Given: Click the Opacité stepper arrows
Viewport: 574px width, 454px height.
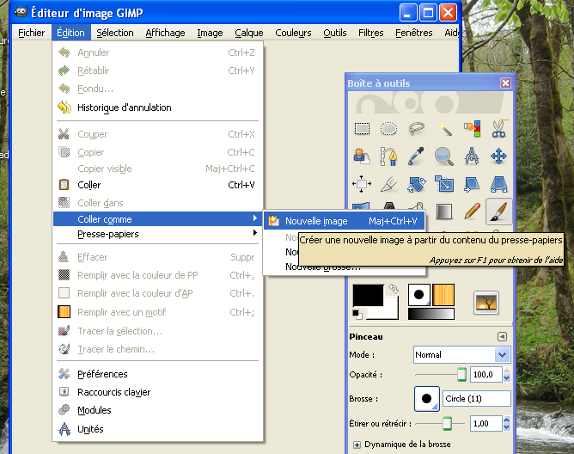Looking at the screenshot, I should [x=507, y=375].
